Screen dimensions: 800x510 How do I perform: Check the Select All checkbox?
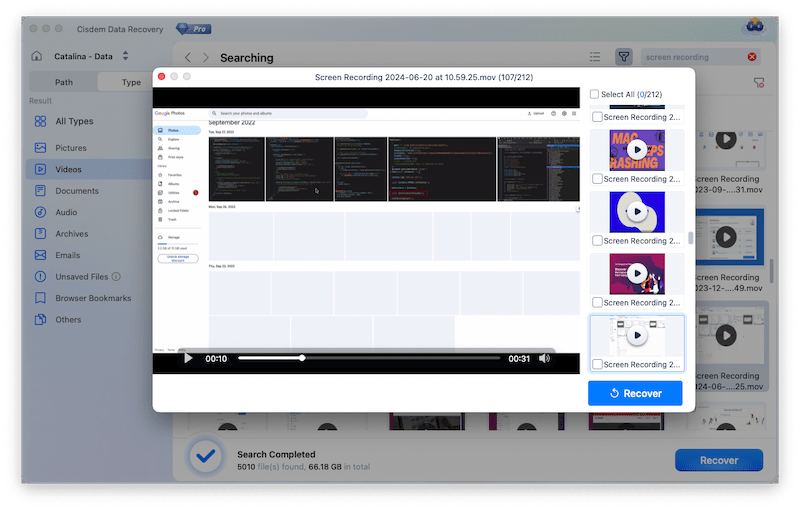(595, 95)
